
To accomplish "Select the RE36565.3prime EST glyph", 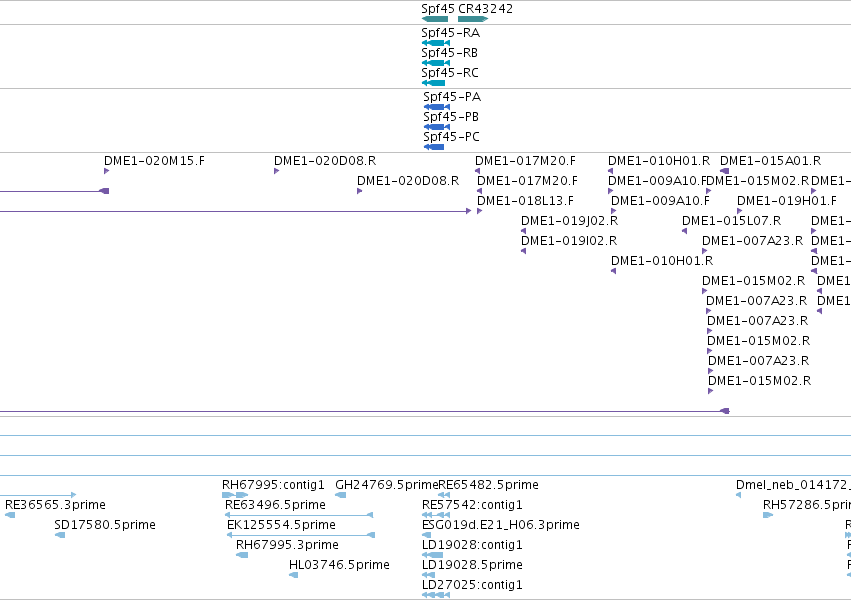I will click(10, 515).
